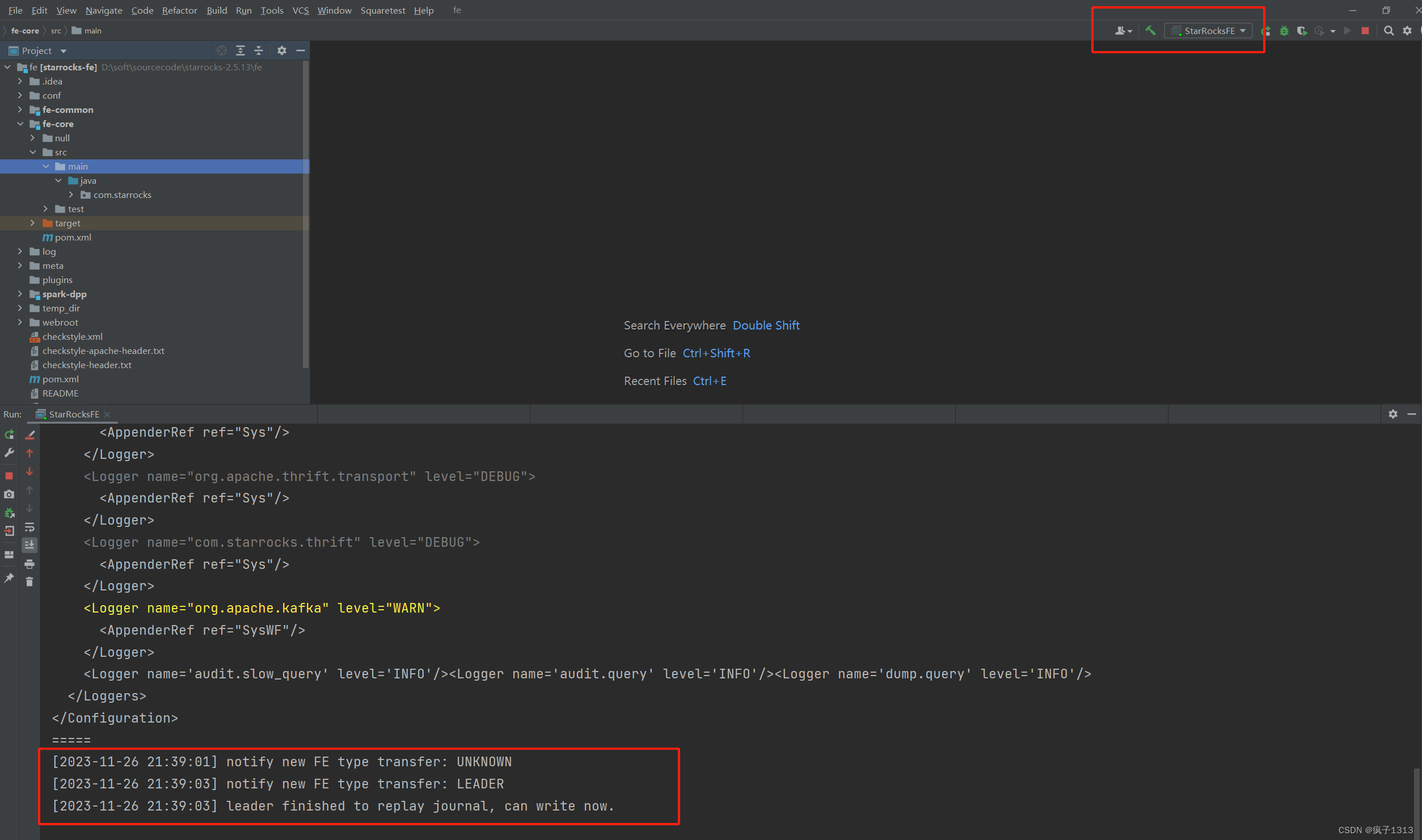Open the Run panel Restore Layout icon
Image resolution: width=1422 pixels, height=840 pixels.
coord(9,554)
